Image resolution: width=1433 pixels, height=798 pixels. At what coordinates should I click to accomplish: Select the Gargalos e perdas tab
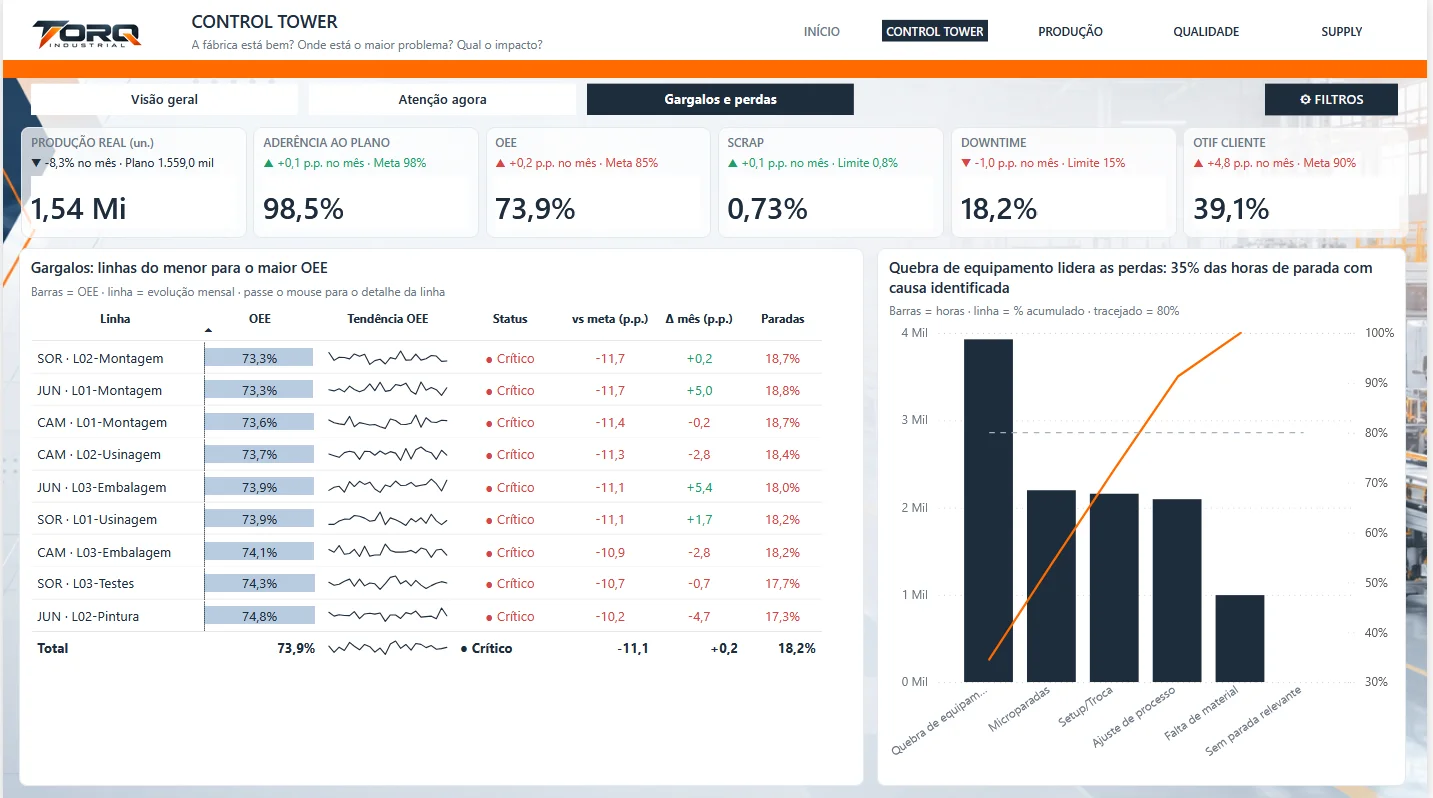(720, 99)
